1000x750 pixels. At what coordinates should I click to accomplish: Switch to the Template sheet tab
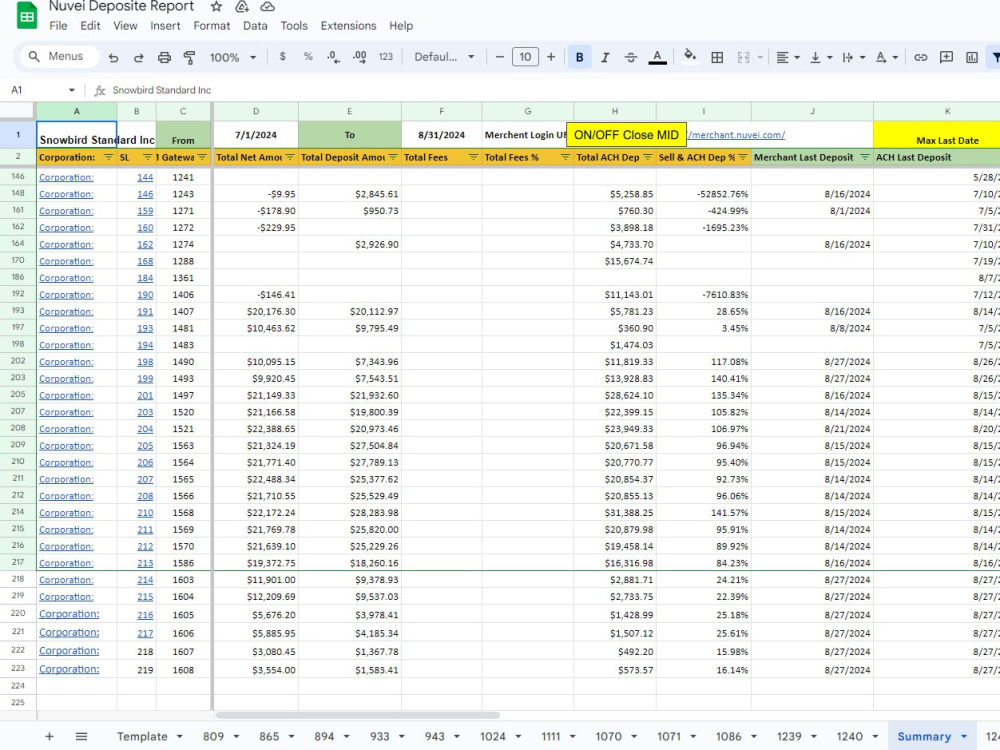coord(142,737)
